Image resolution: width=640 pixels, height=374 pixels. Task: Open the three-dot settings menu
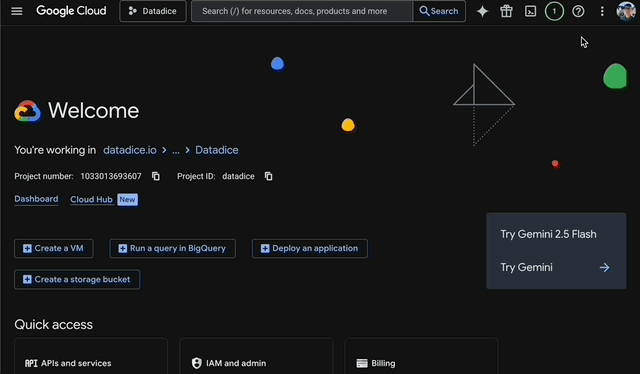point(602,11)
